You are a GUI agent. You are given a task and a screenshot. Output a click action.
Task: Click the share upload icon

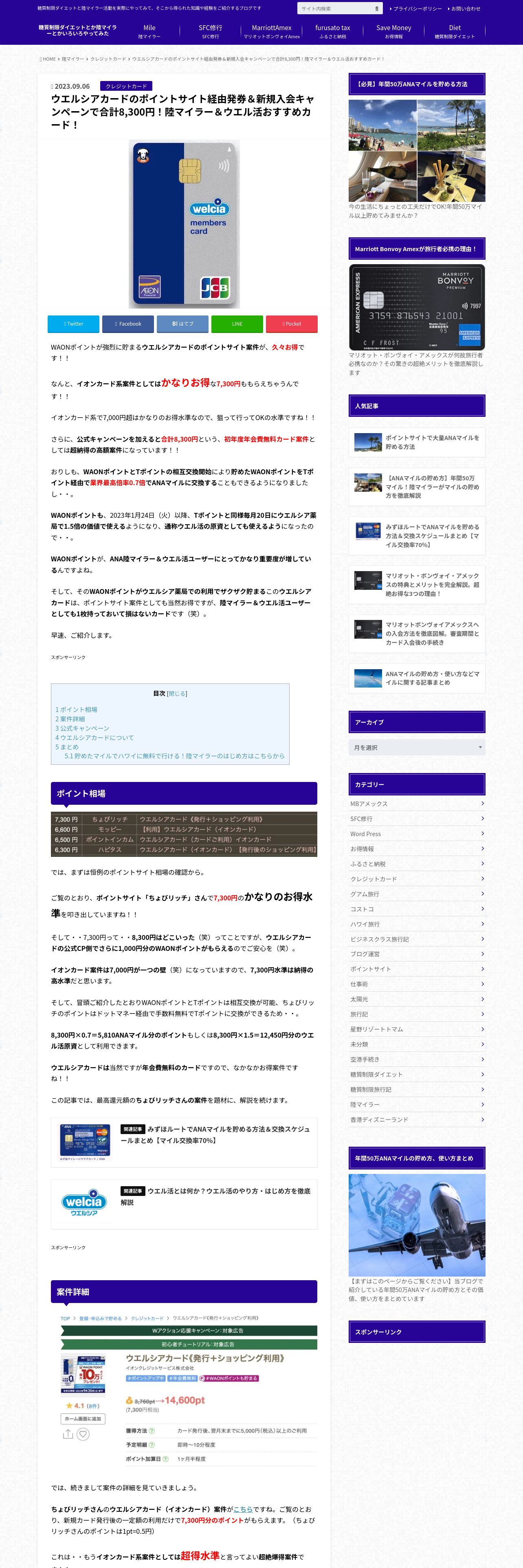(68, 1434)
